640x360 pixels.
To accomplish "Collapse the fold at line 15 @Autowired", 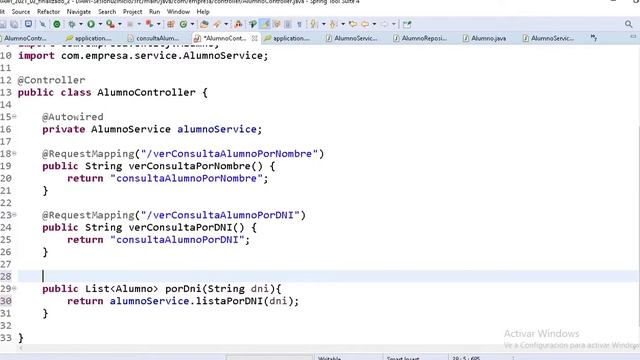I will (14, 116).
